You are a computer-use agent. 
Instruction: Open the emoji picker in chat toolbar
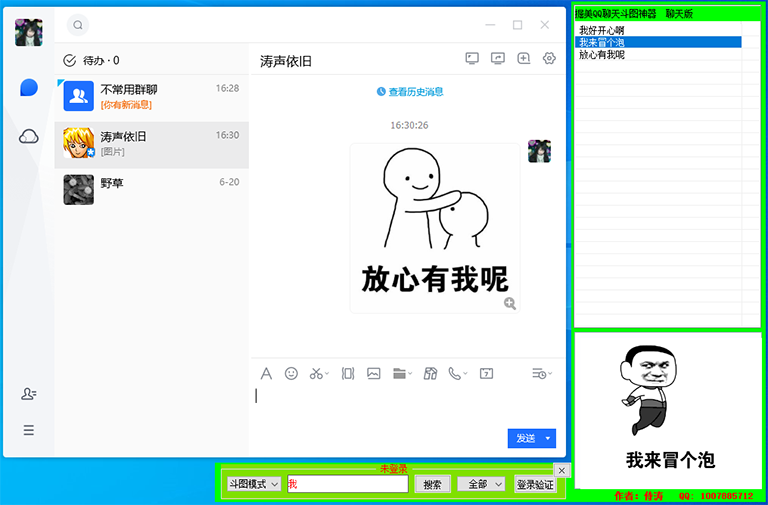(x=291, y=373)
